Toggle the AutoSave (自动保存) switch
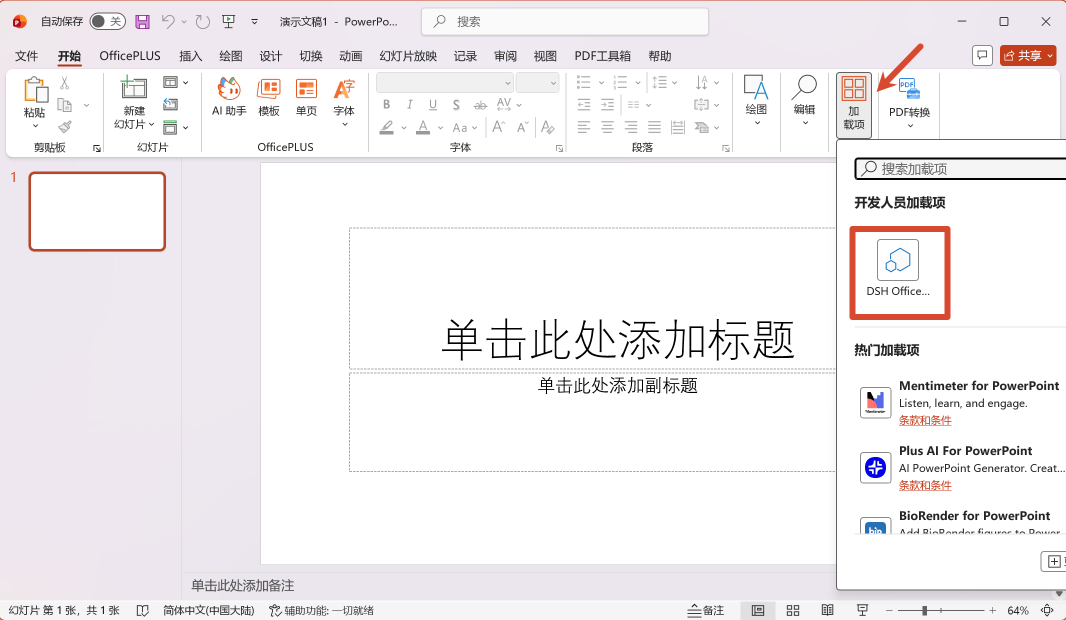 pyautogui.click(x=107, y=22)
